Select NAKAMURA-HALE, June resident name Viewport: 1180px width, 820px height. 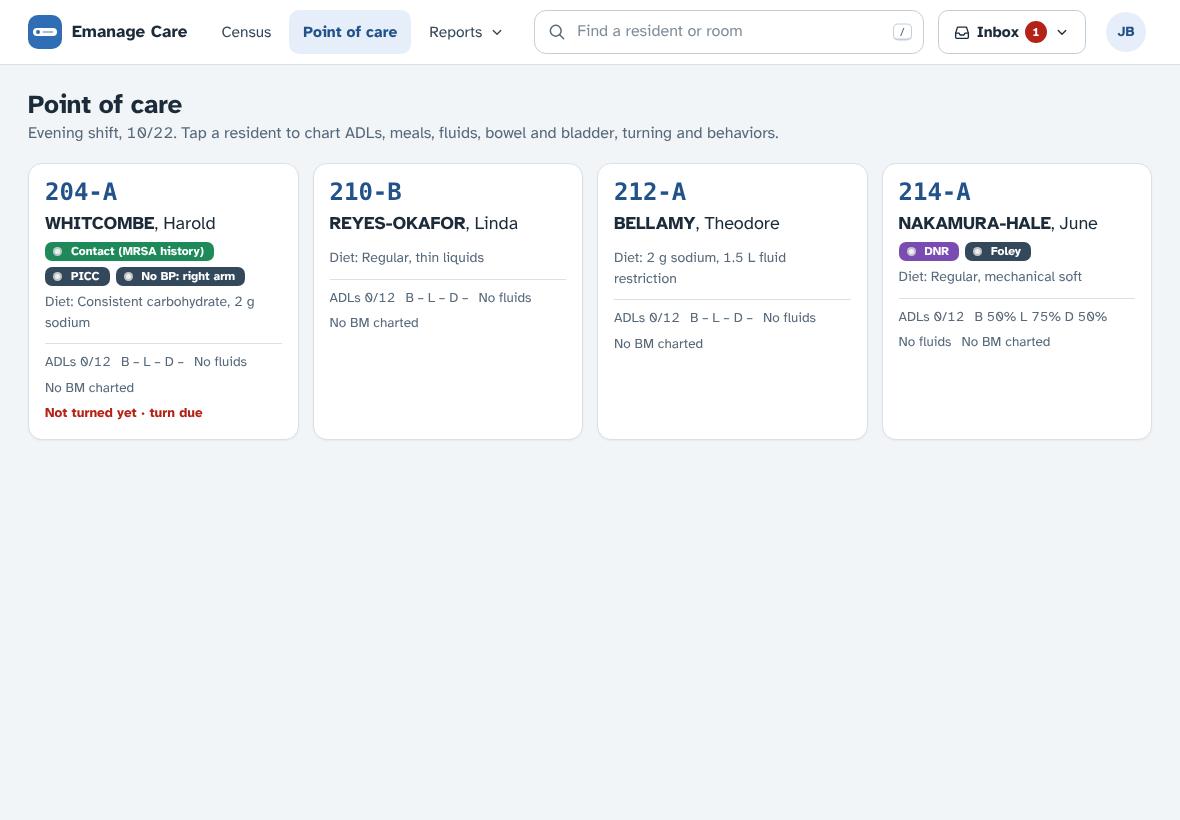click(998, 223)
